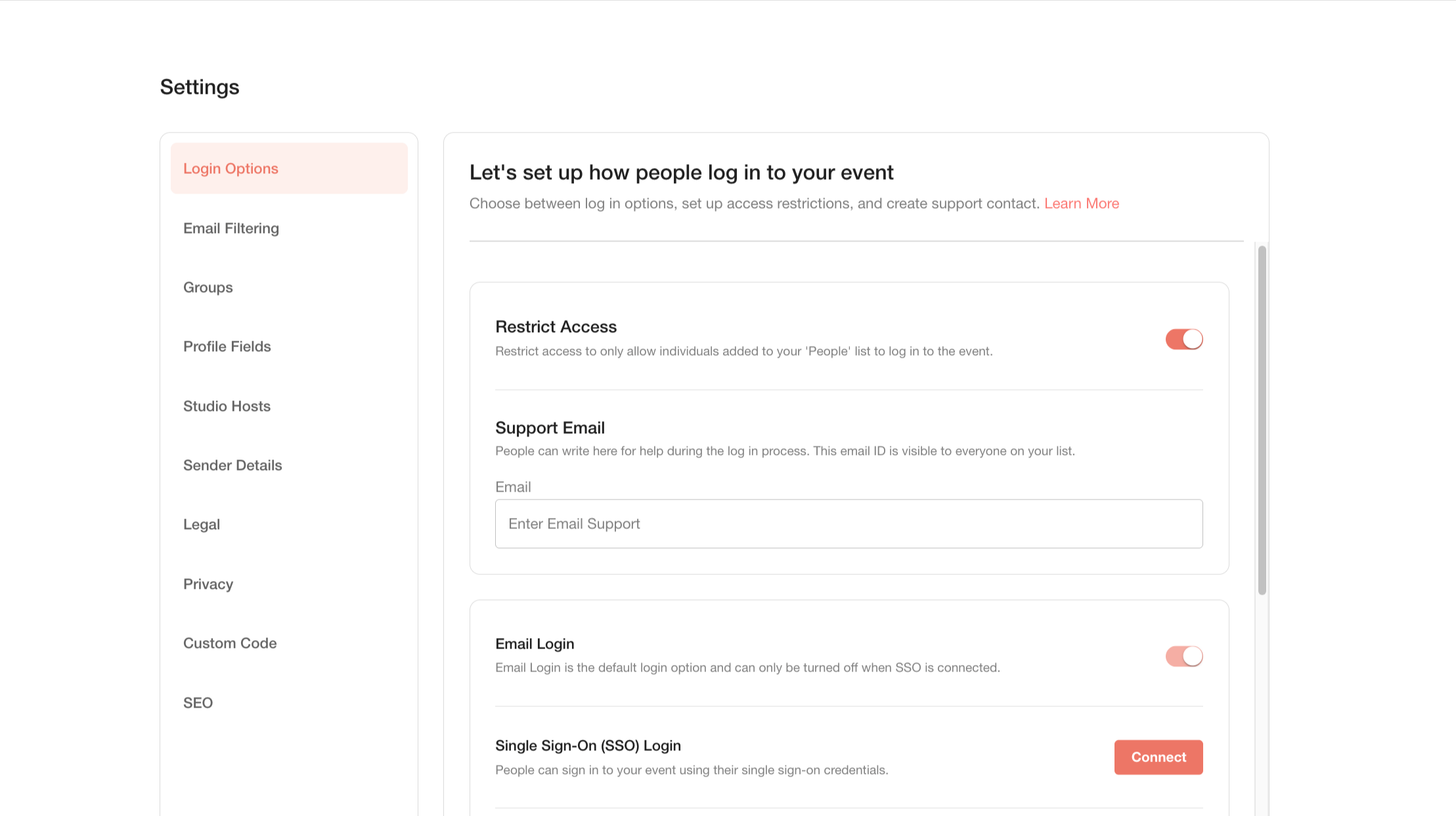1456x816 pixels.
Task: Open Profile Fields settings
Action: pyautogui.click(x=227, y=346)
